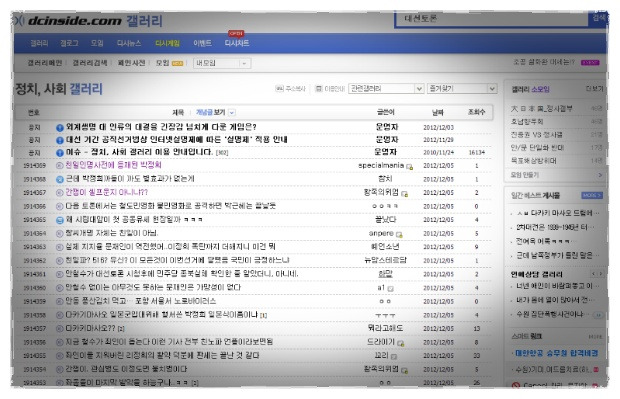Image resolution: width=620 pixels, height=399 pixels.
Task: Click the notice icon of 2012/11/29 notice
Action: tap(60, 140)
